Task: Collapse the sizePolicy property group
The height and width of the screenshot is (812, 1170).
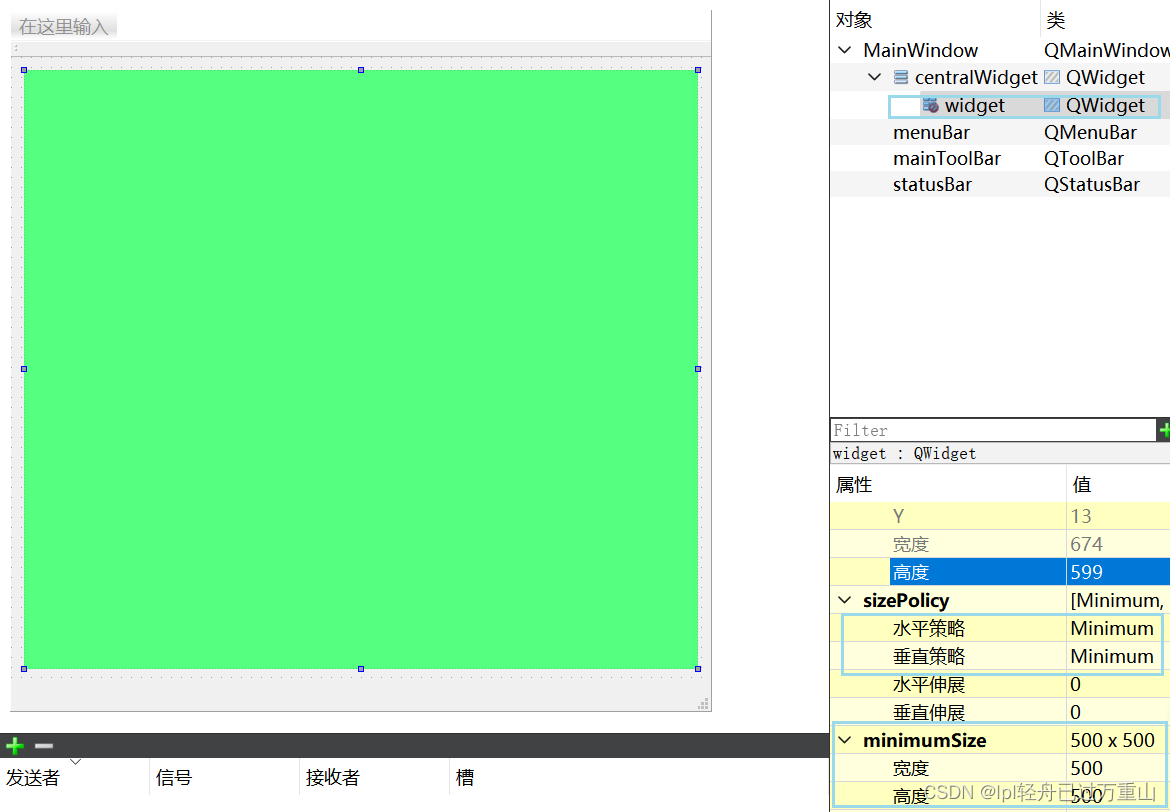Action: click(843, 600)
